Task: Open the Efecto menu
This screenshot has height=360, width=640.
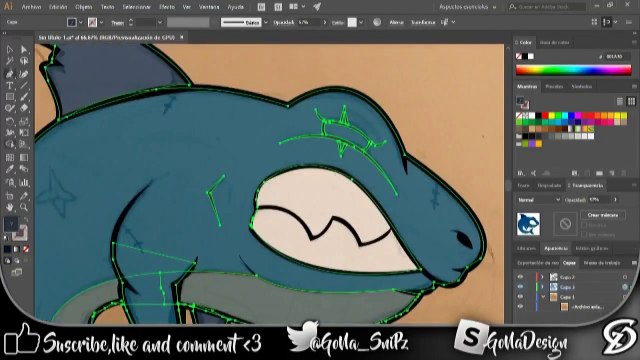Action: click(167, 7)
